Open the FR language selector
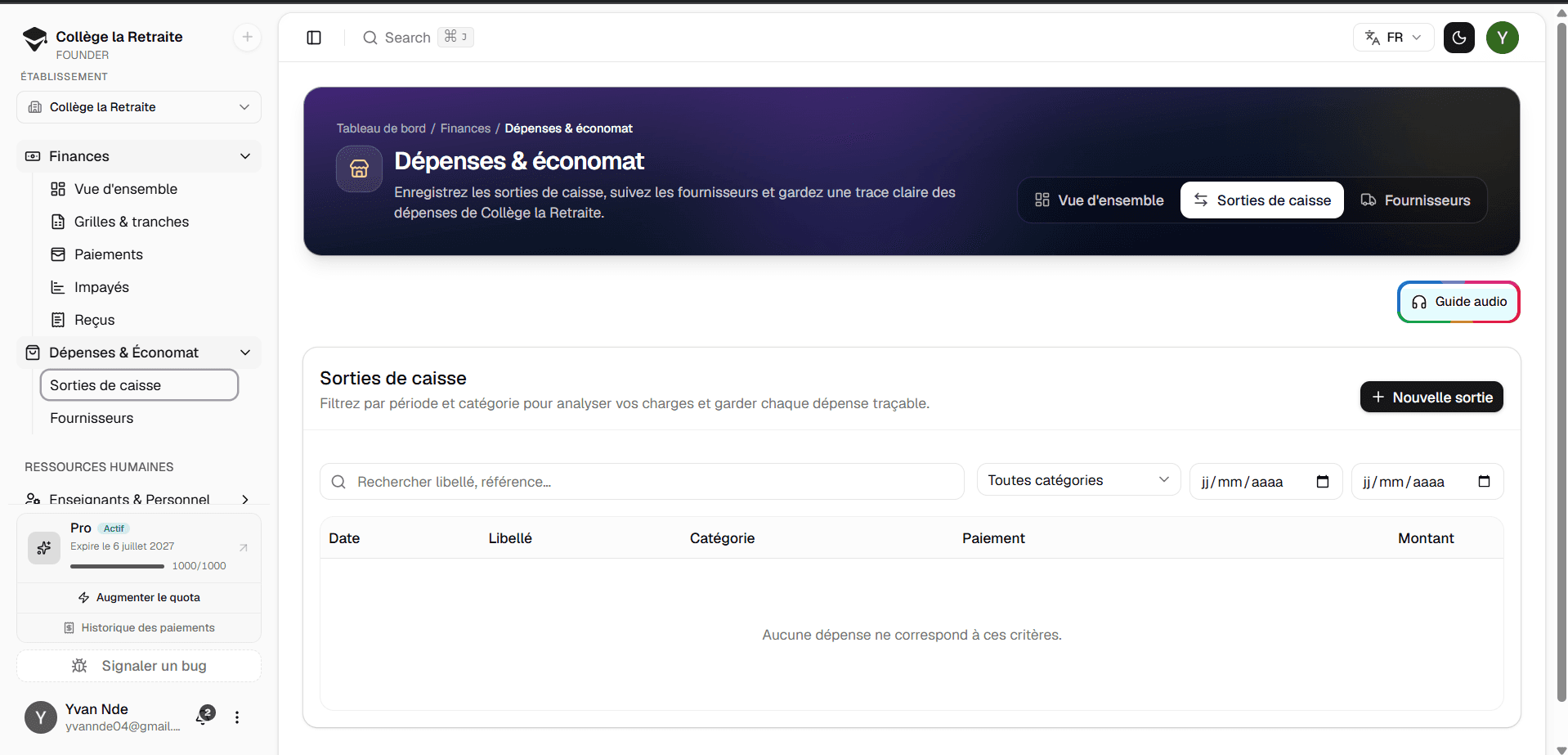 pos(1393,38)
